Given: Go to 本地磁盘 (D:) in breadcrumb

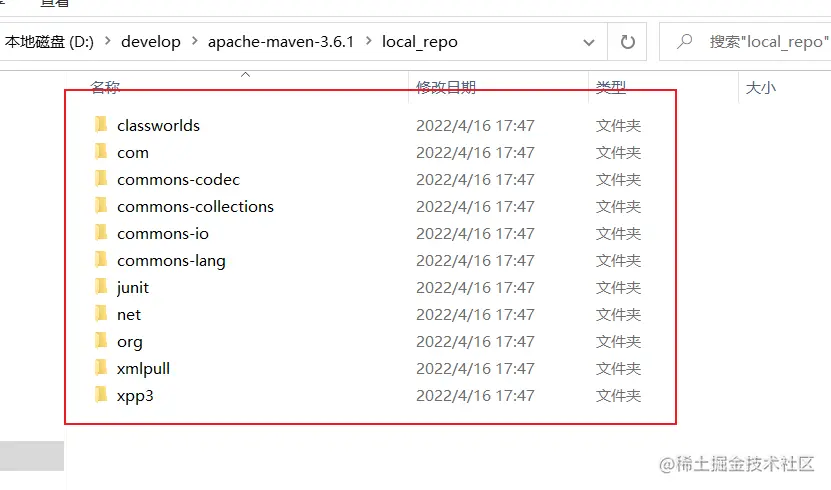Looking at the screenshot, I should (x=49, y=41).
